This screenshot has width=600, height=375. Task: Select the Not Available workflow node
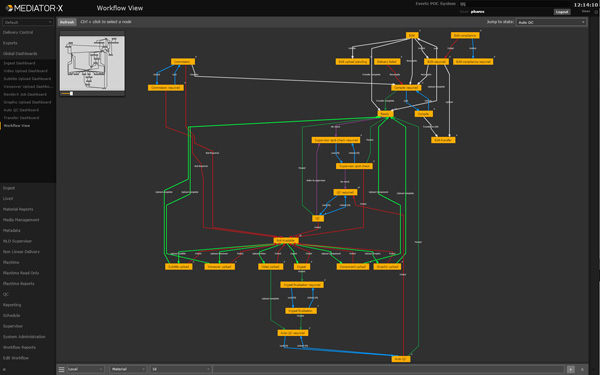pyautogui.click(x=286, y=241)
